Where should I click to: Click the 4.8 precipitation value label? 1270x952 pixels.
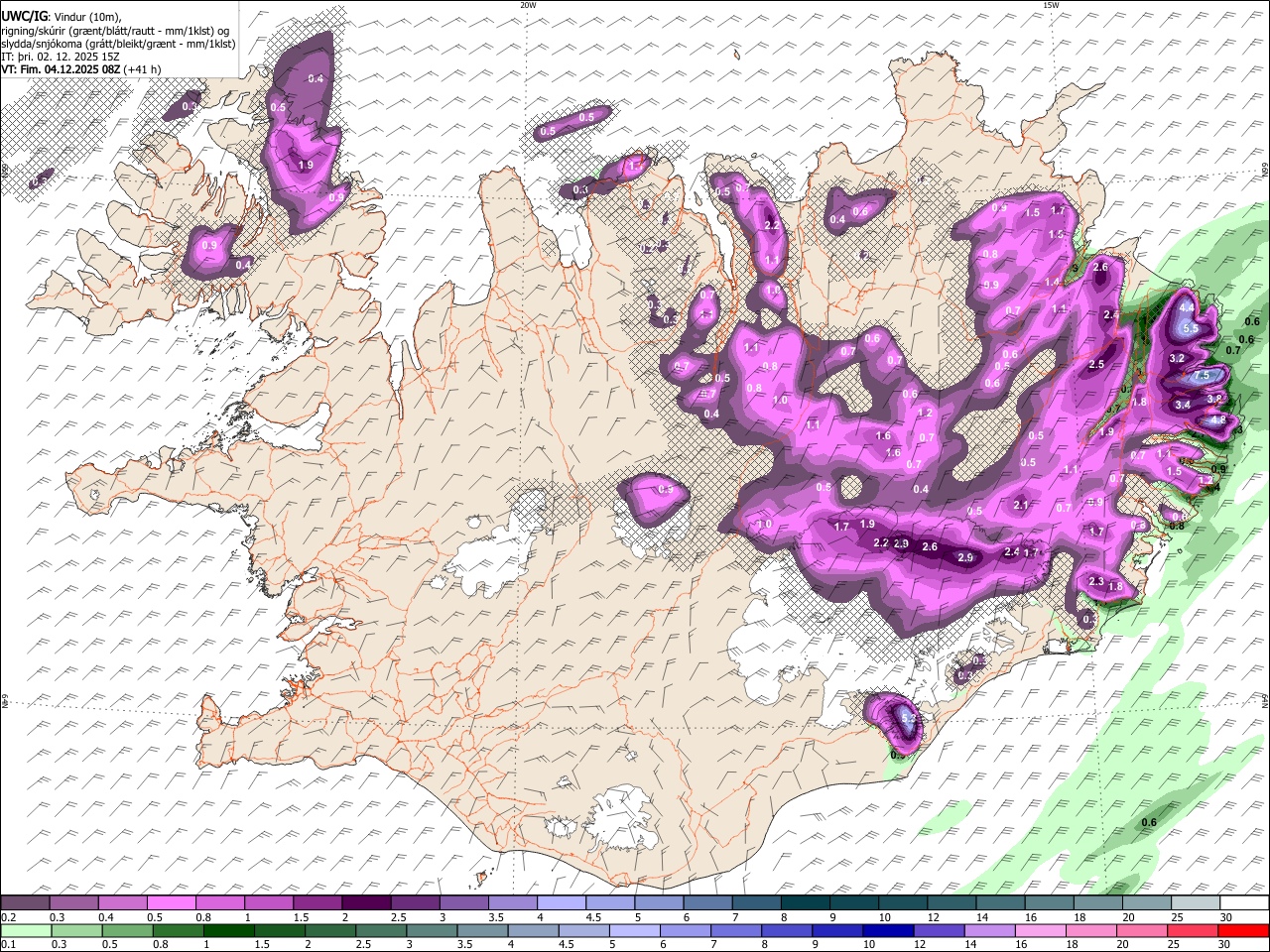click(1218, 419)
